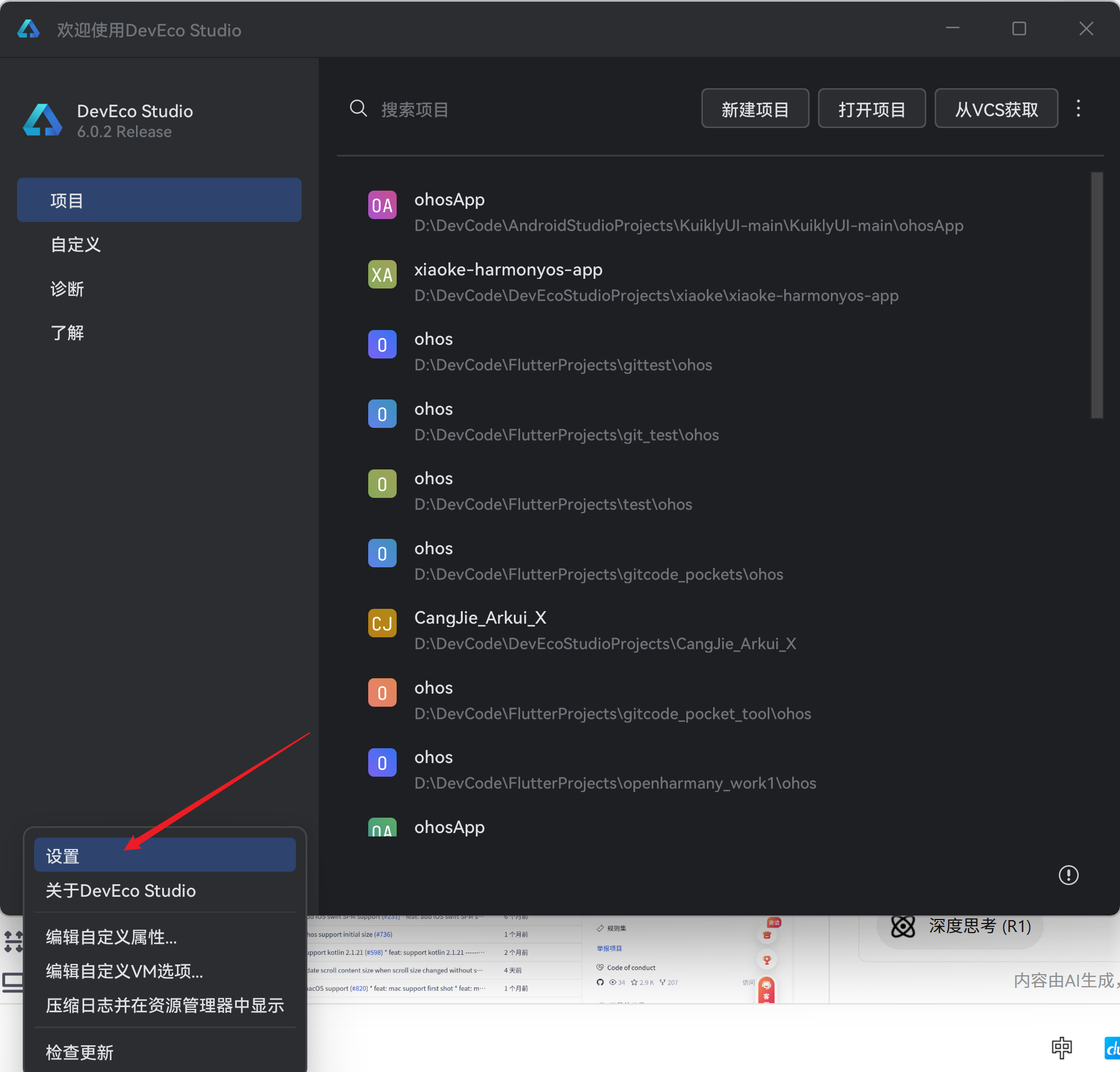Click the DeepSeek atom icon in background window
Image resolution: width=1120 pixels, height=1072 pixels.
[x=903, y=926]
